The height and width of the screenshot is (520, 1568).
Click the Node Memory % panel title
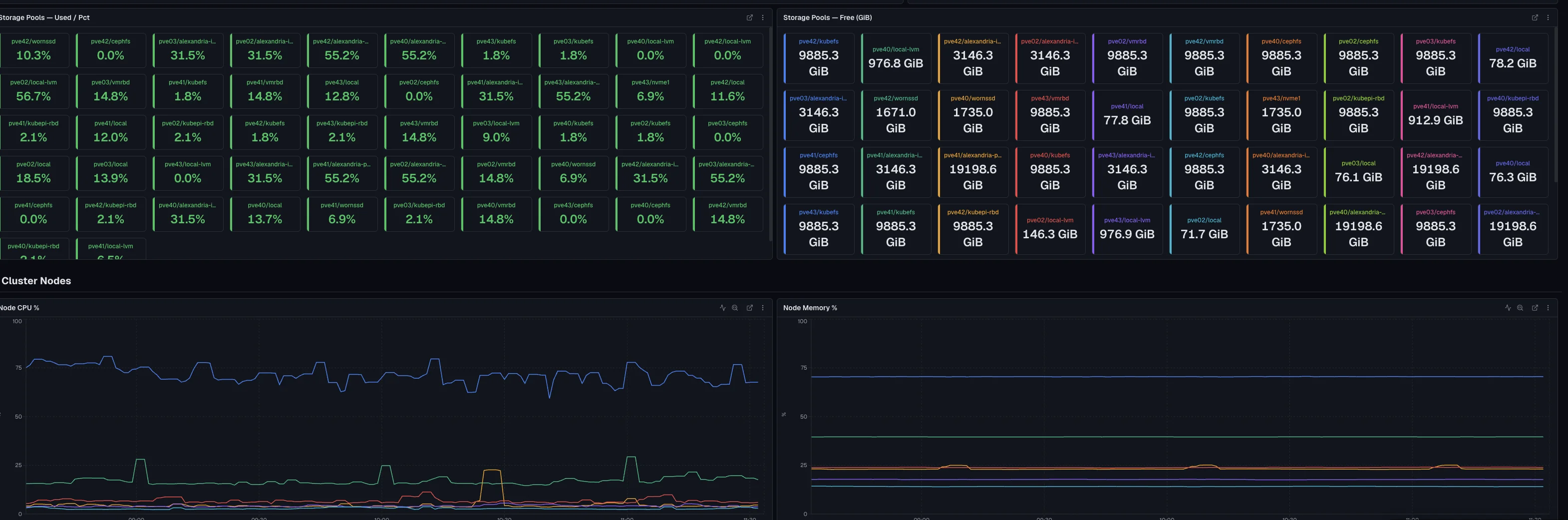tap(810, 308)
